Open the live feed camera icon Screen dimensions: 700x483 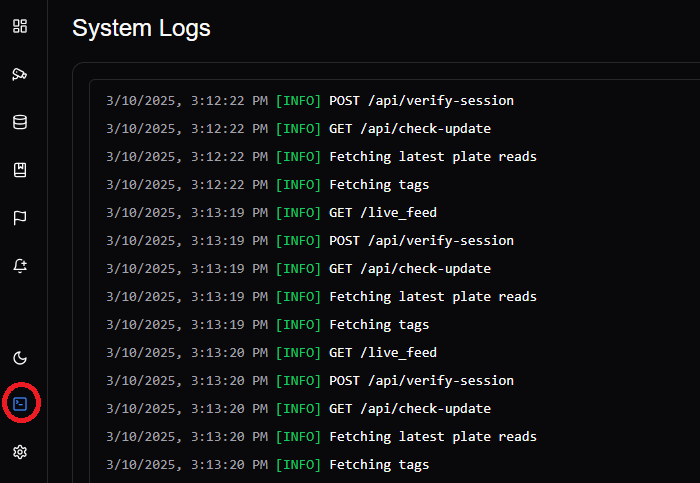(x=20, y=74)
